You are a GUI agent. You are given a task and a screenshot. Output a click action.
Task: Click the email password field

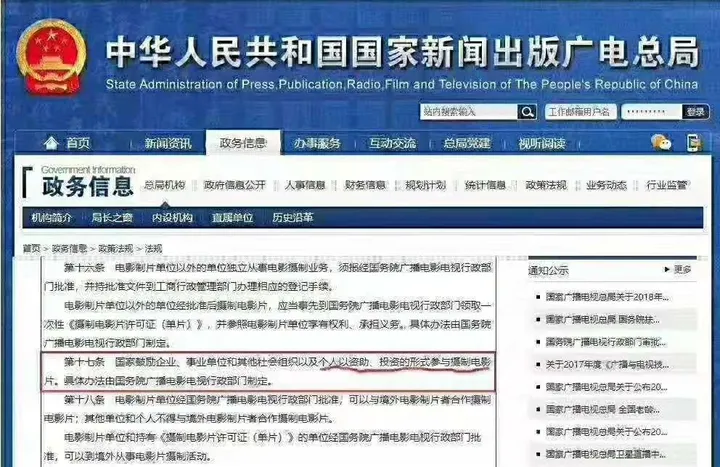pyautogui.click(x=651, y=112)
